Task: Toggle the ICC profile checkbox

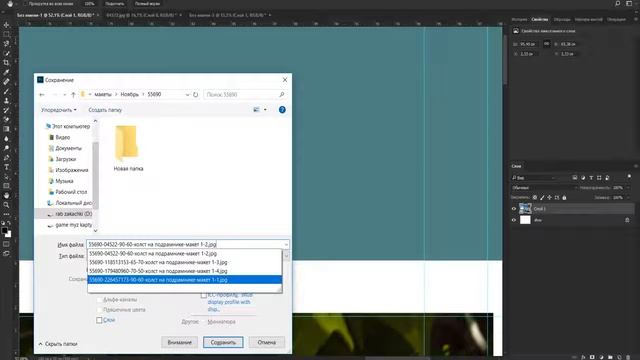Action: pos(204,295)
